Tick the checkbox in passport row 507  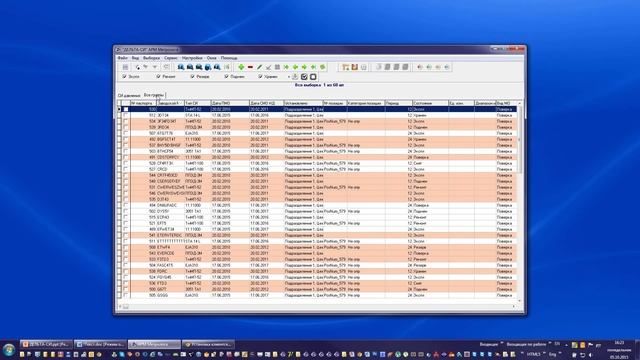pyautogui.click(x=126, y=133)
